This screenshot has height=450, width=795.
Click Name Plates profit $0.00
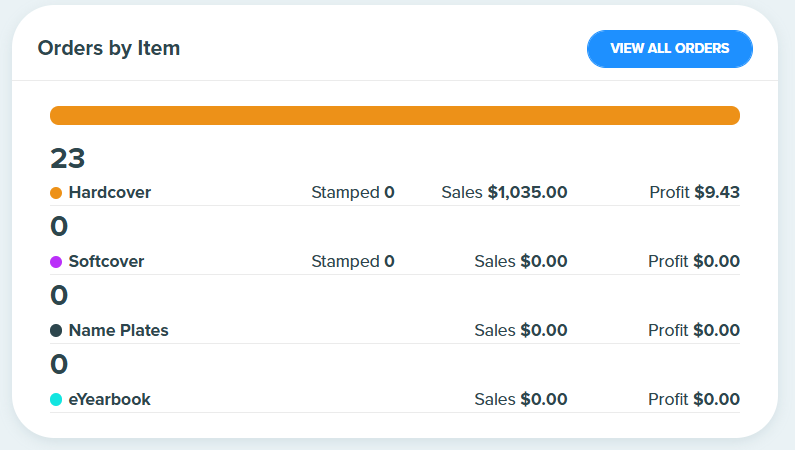pyautogui.click(x=717, y=330)
